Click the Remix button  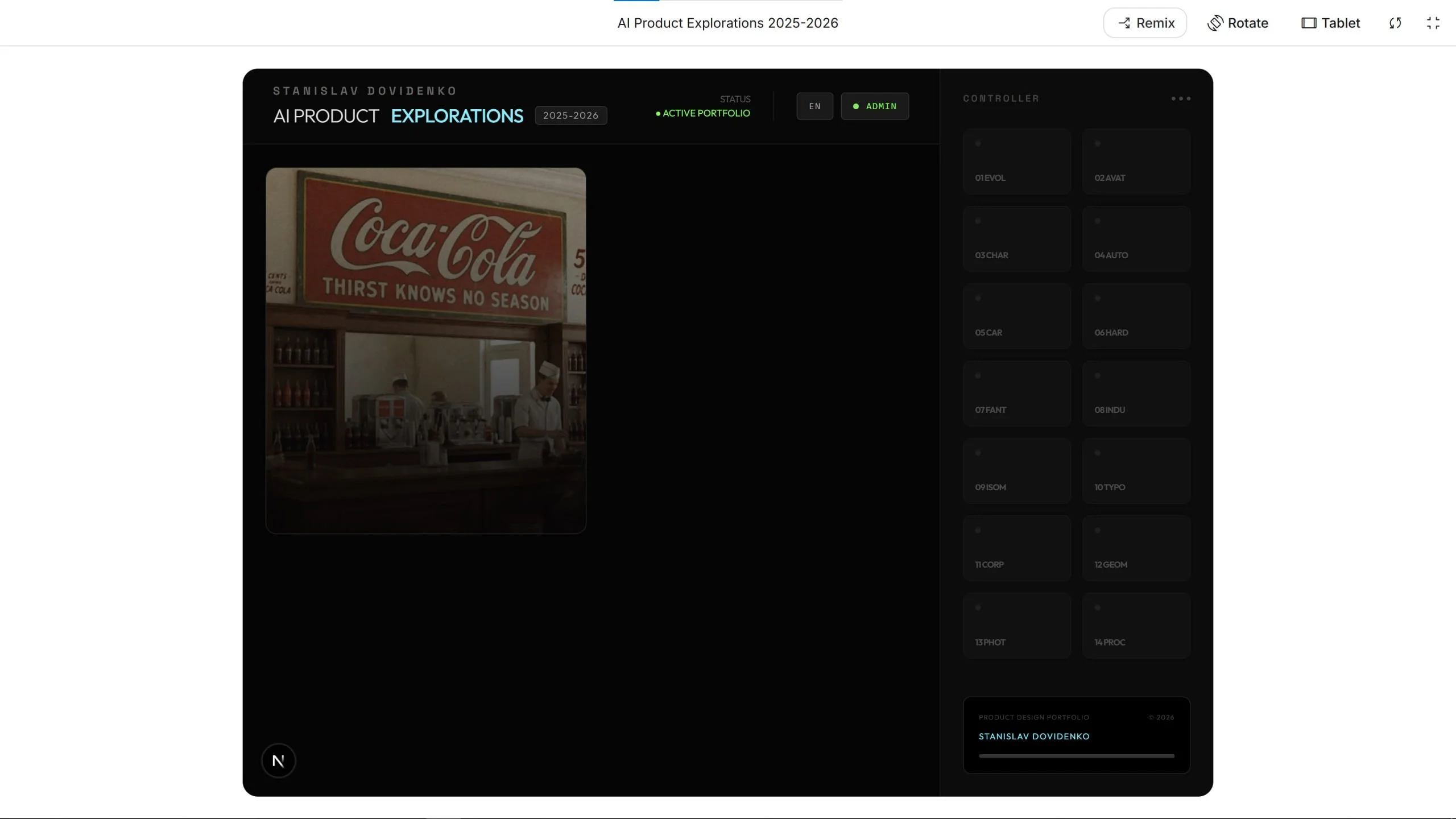pos(1145,23)
